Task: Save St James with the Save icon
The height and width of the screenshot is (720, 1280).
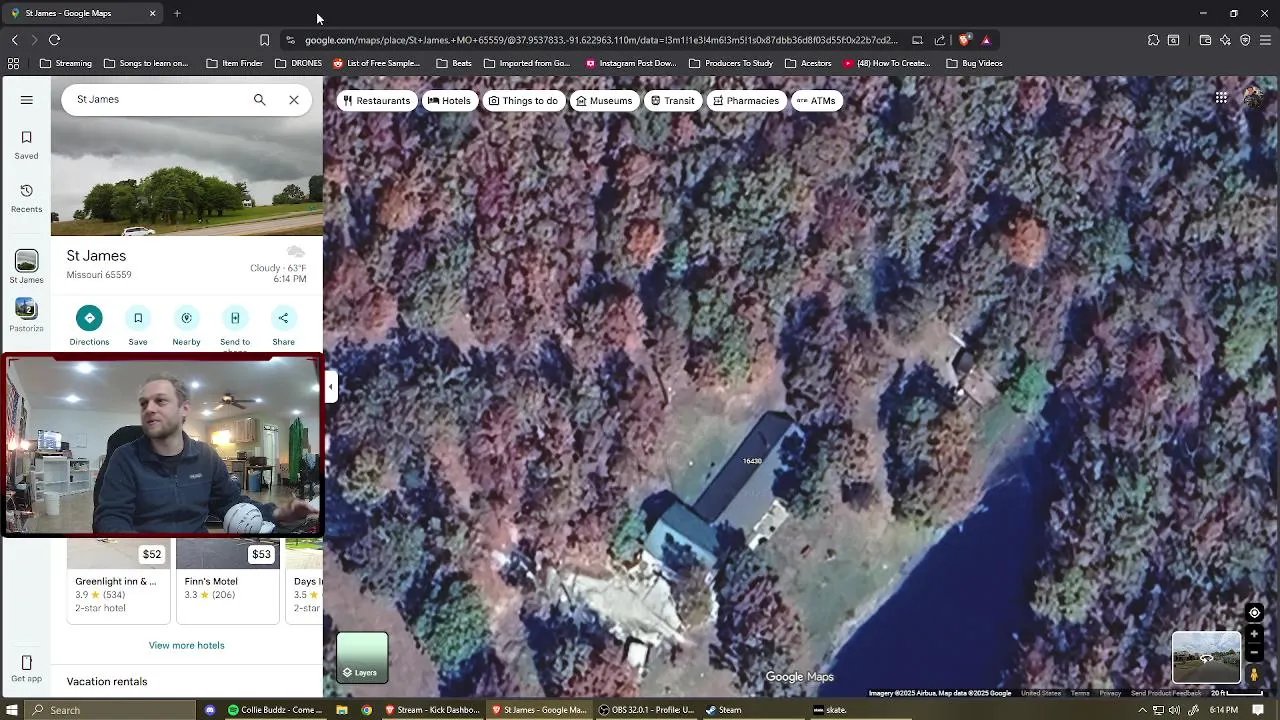Action: click(138, 318)
